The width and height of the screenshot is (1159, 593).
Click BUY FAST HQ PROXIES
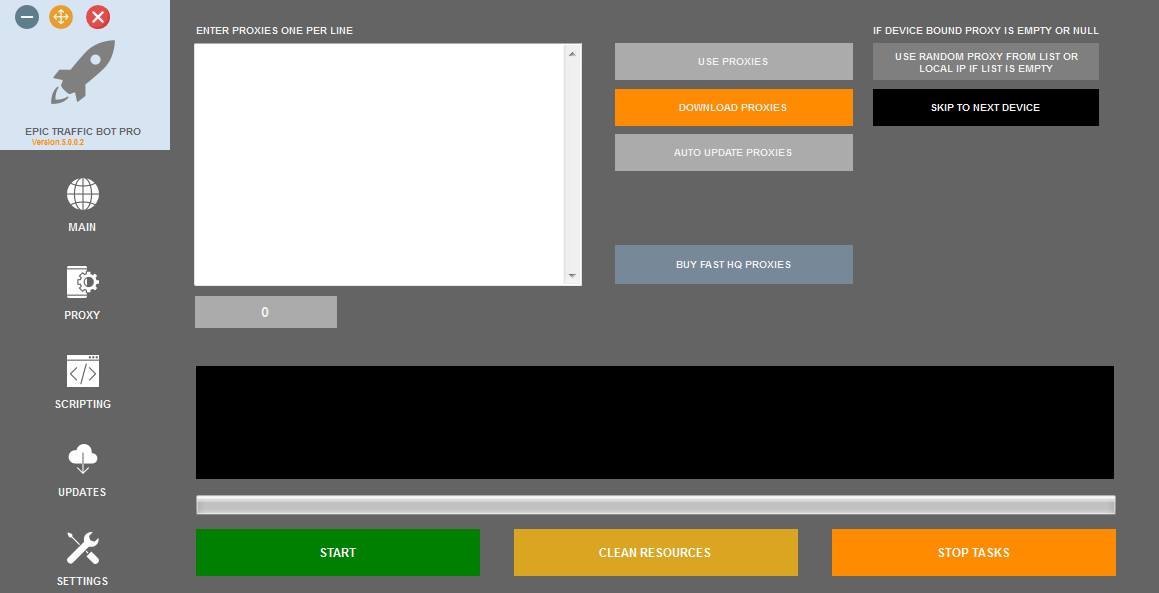733,264
